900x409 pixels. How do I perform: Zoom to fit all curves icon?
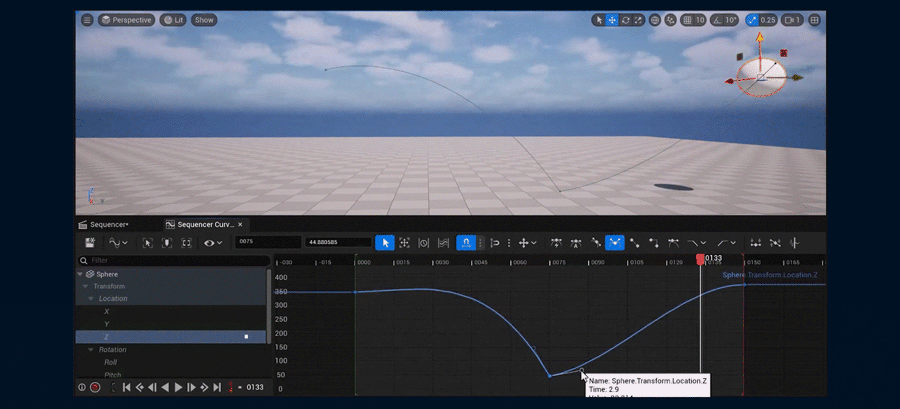click(x=148, y=243)
